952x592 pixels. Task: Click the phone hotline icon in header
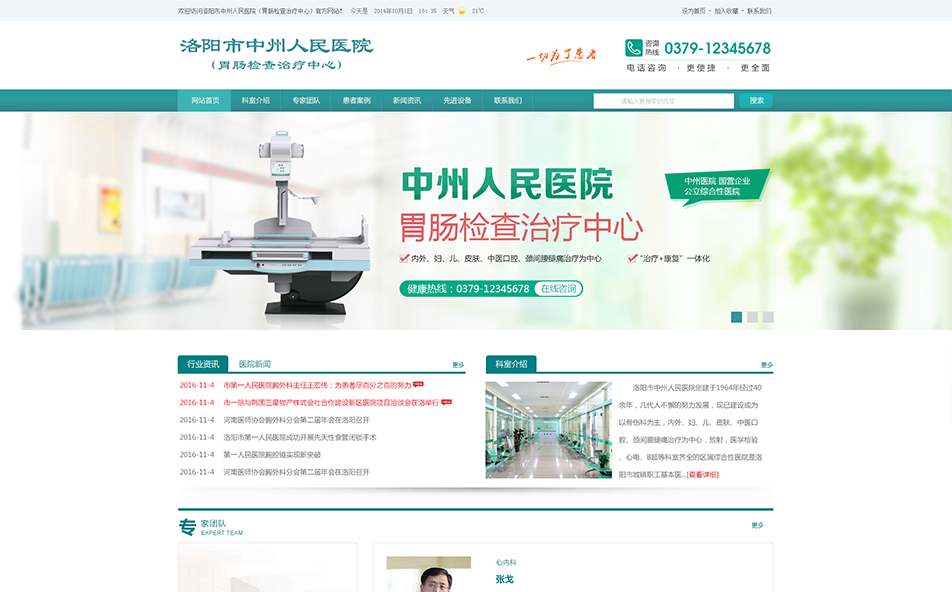coord(633,48)
